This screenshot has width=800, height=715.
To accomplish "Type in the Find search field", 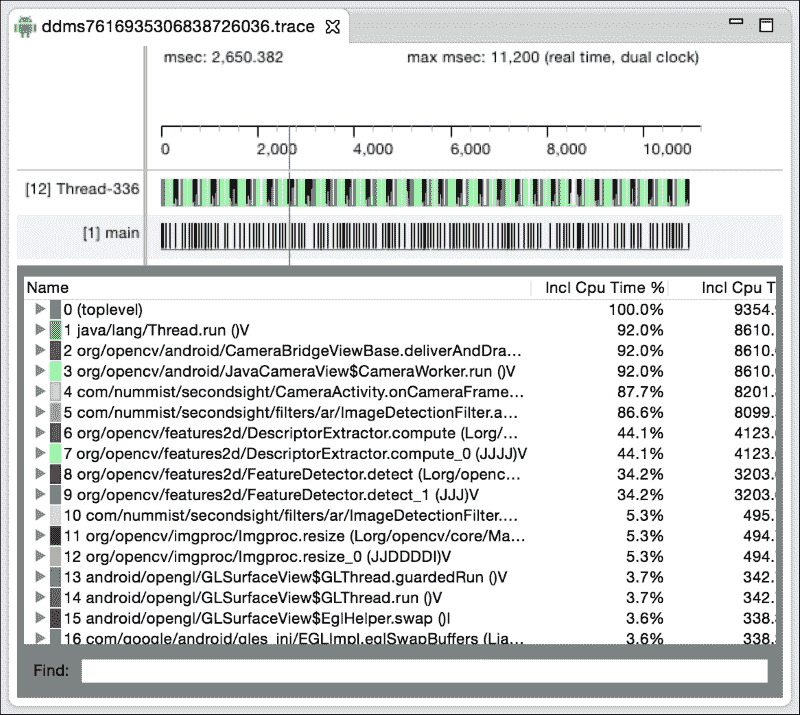I will click(424, 670).
